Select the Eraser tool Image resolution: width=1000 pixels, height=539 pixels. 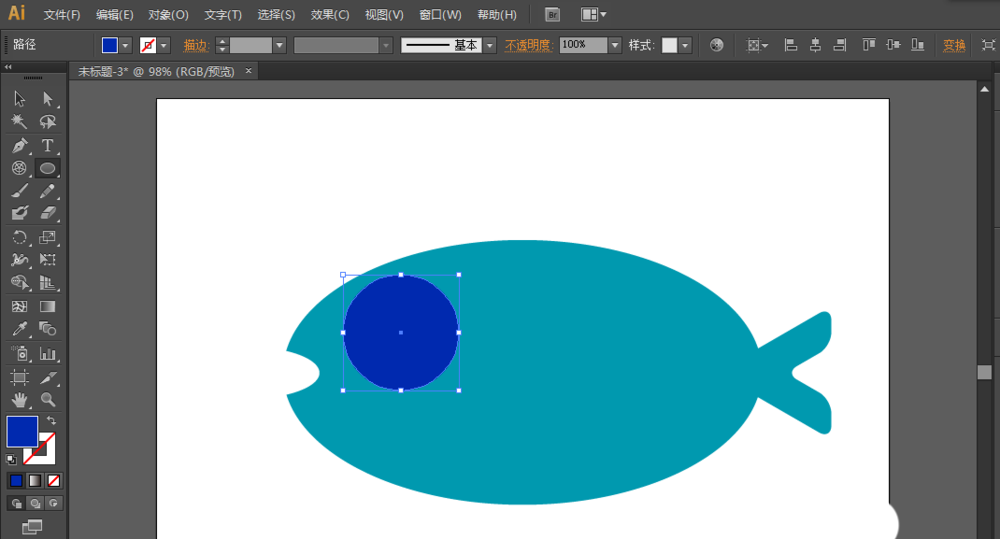pos(48,213)
